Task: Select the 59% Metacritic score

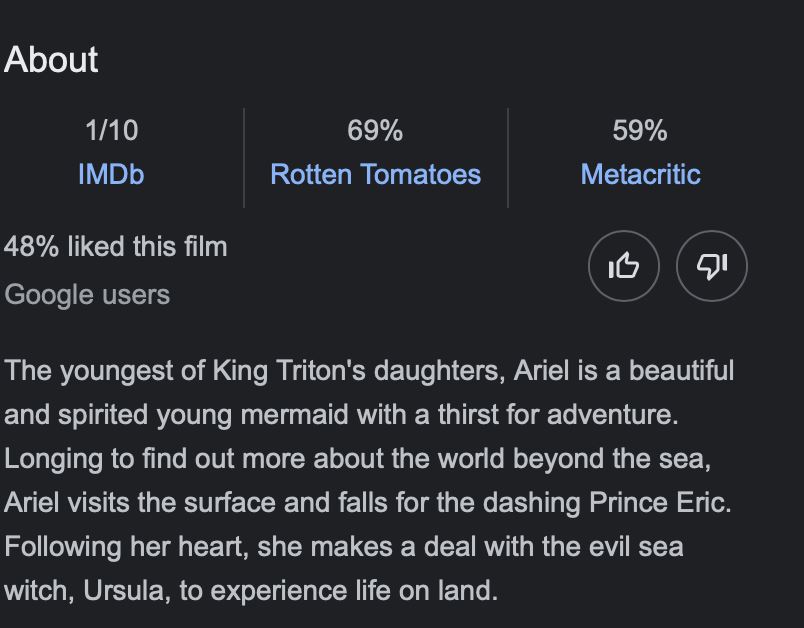Action: click(640, 130)
